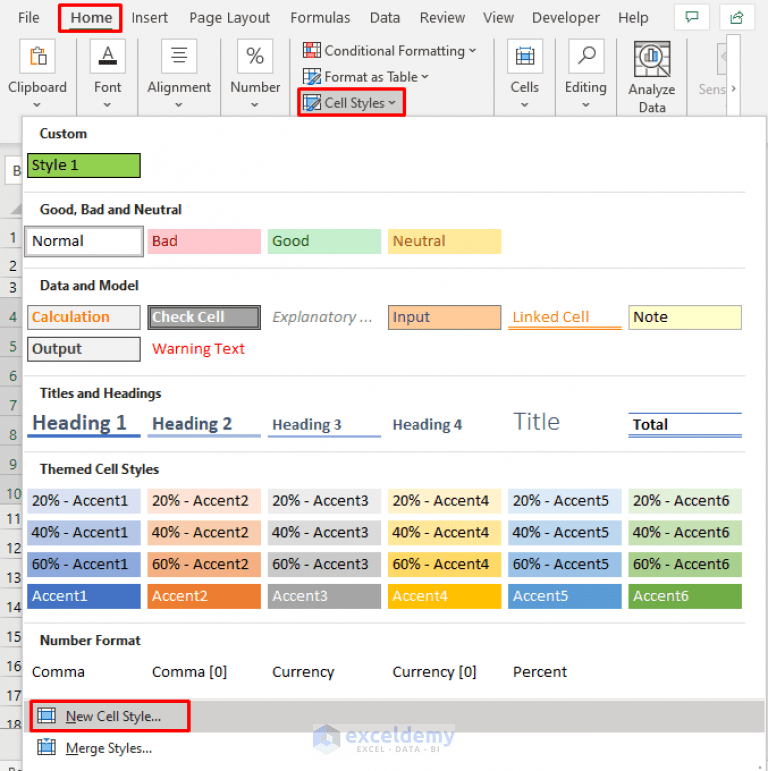Screen dimensions: 768x771
Task: Apply Currency number format style
Action: point(324,672)
